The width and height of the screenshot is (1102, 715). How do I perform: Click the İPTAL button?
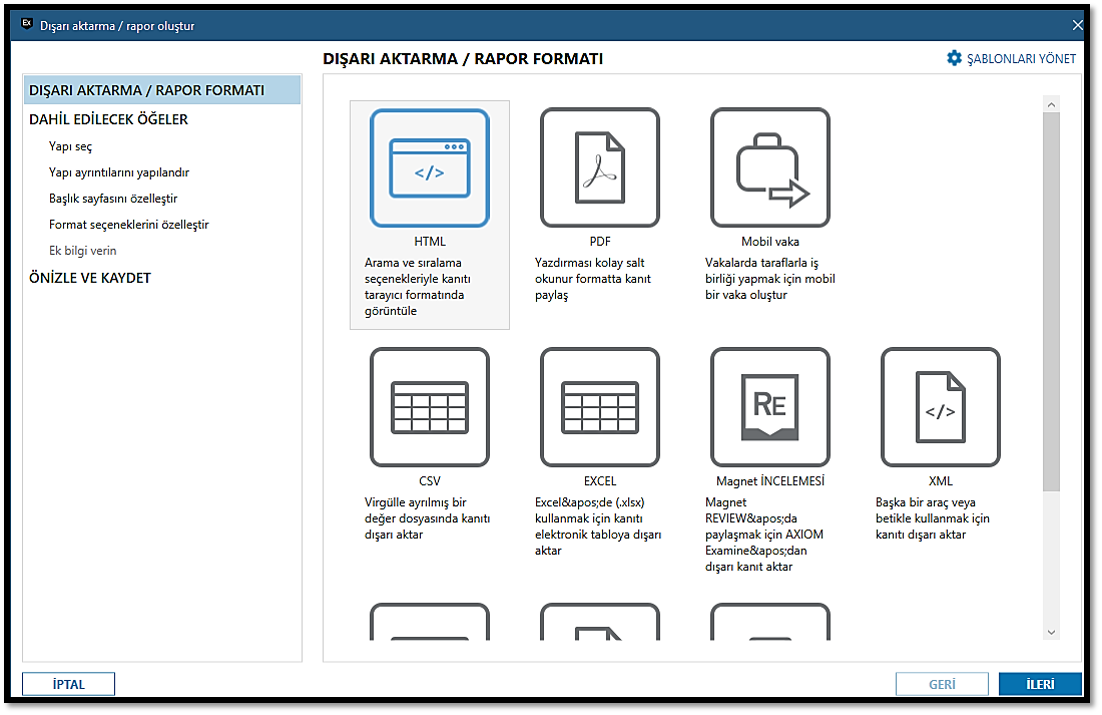tap(68, 684)
